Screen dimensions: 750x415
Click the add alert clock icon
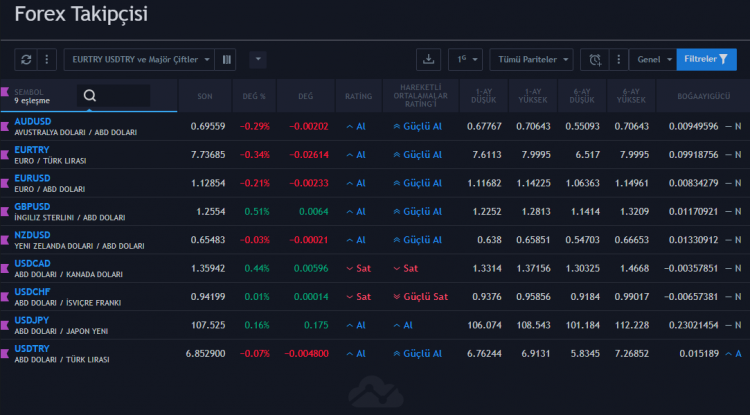tap(595, 60)
